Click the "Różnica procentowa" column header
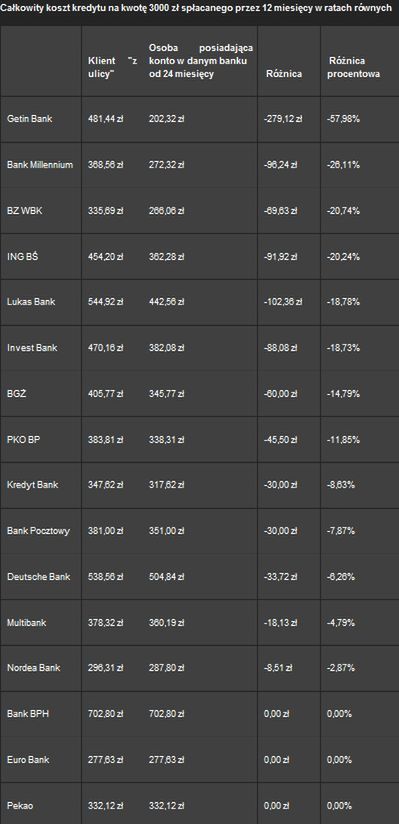Image resolution: width=399 pixels, height=824 pixels. tap(354, 68)
